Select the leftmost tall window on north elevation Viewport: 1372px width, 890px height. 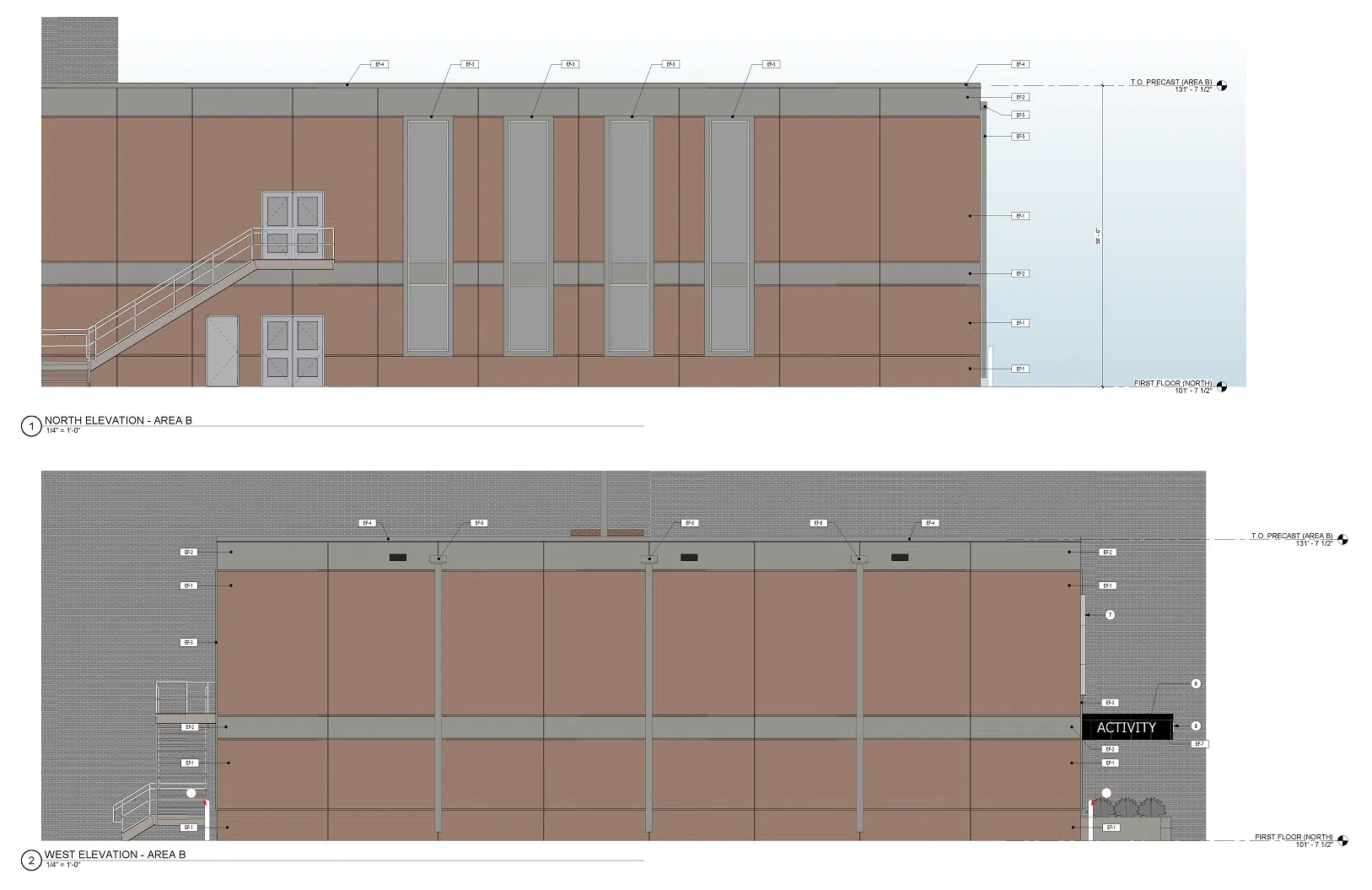click(x=428, y=236)
